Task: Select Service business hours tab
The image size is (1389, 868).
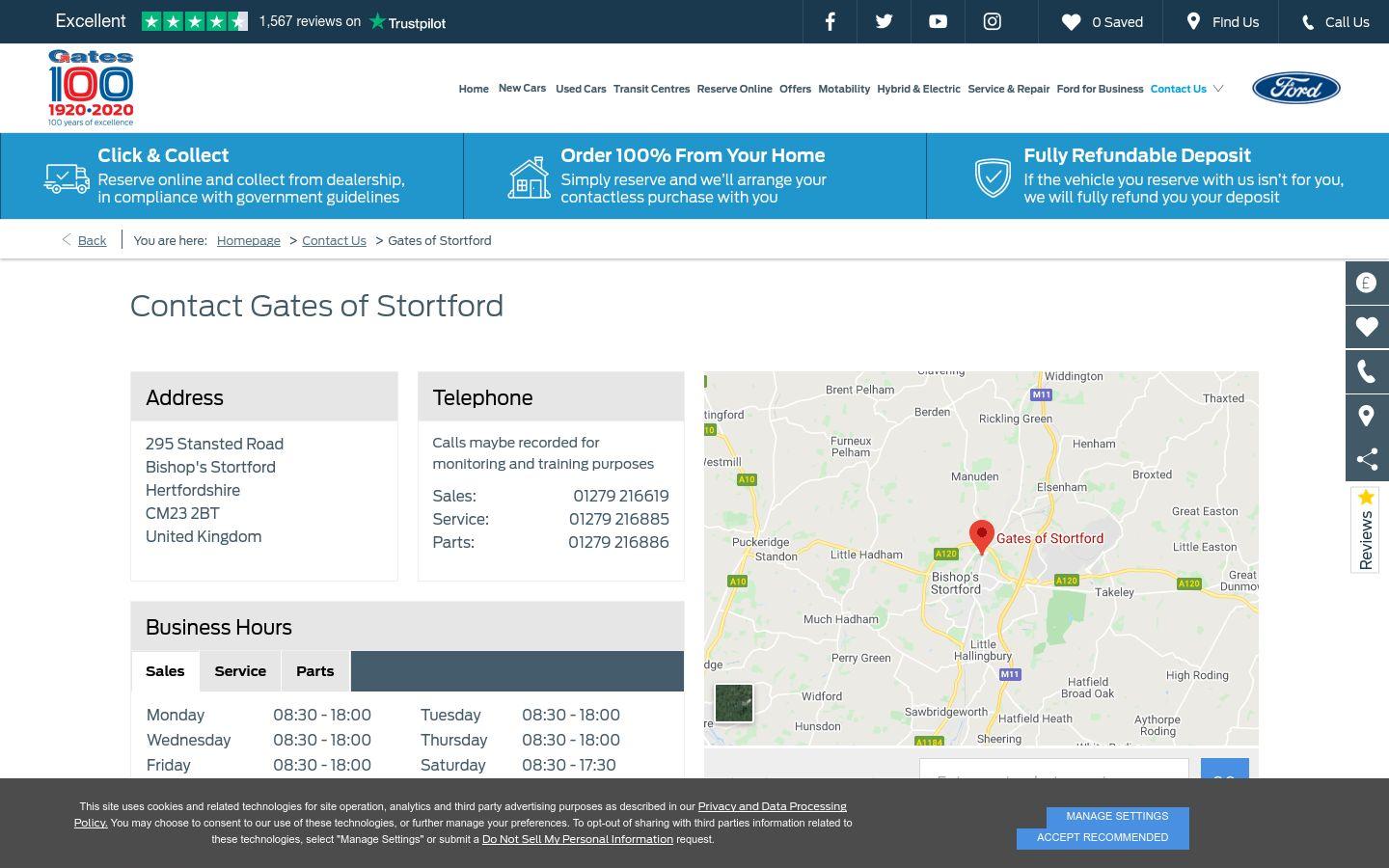Action: pyautogui.click(x=240, y=671)
